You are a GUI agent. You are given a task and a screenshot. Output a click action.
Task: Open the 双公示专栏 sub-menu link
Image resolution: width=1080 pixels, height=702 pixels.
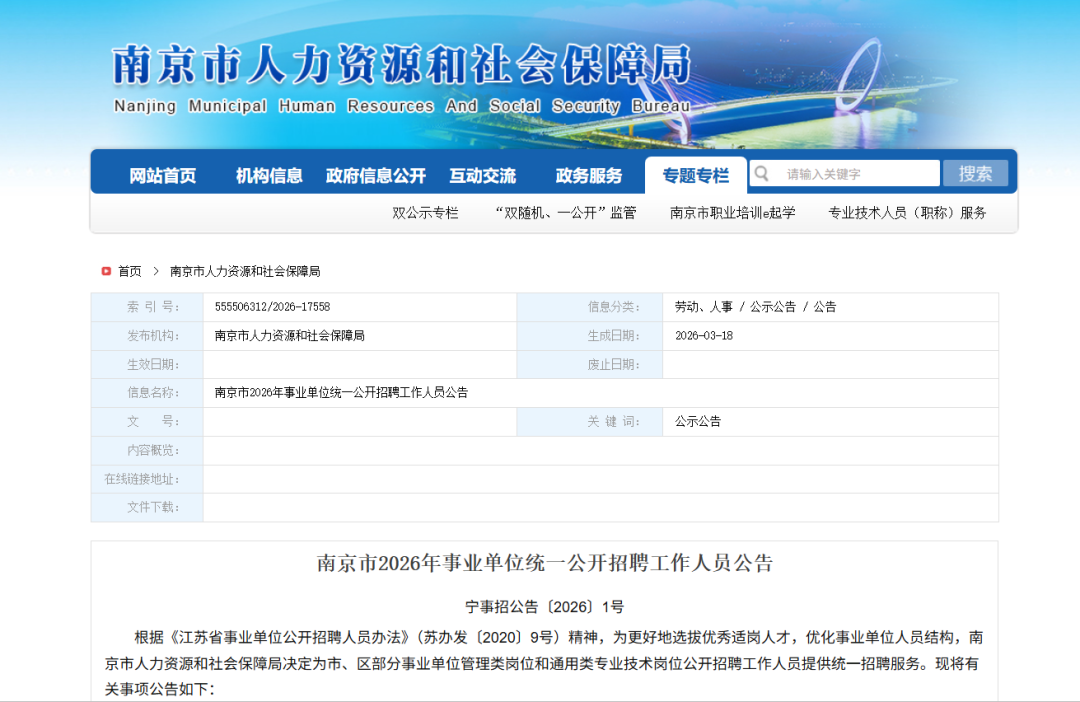[425, 213]
